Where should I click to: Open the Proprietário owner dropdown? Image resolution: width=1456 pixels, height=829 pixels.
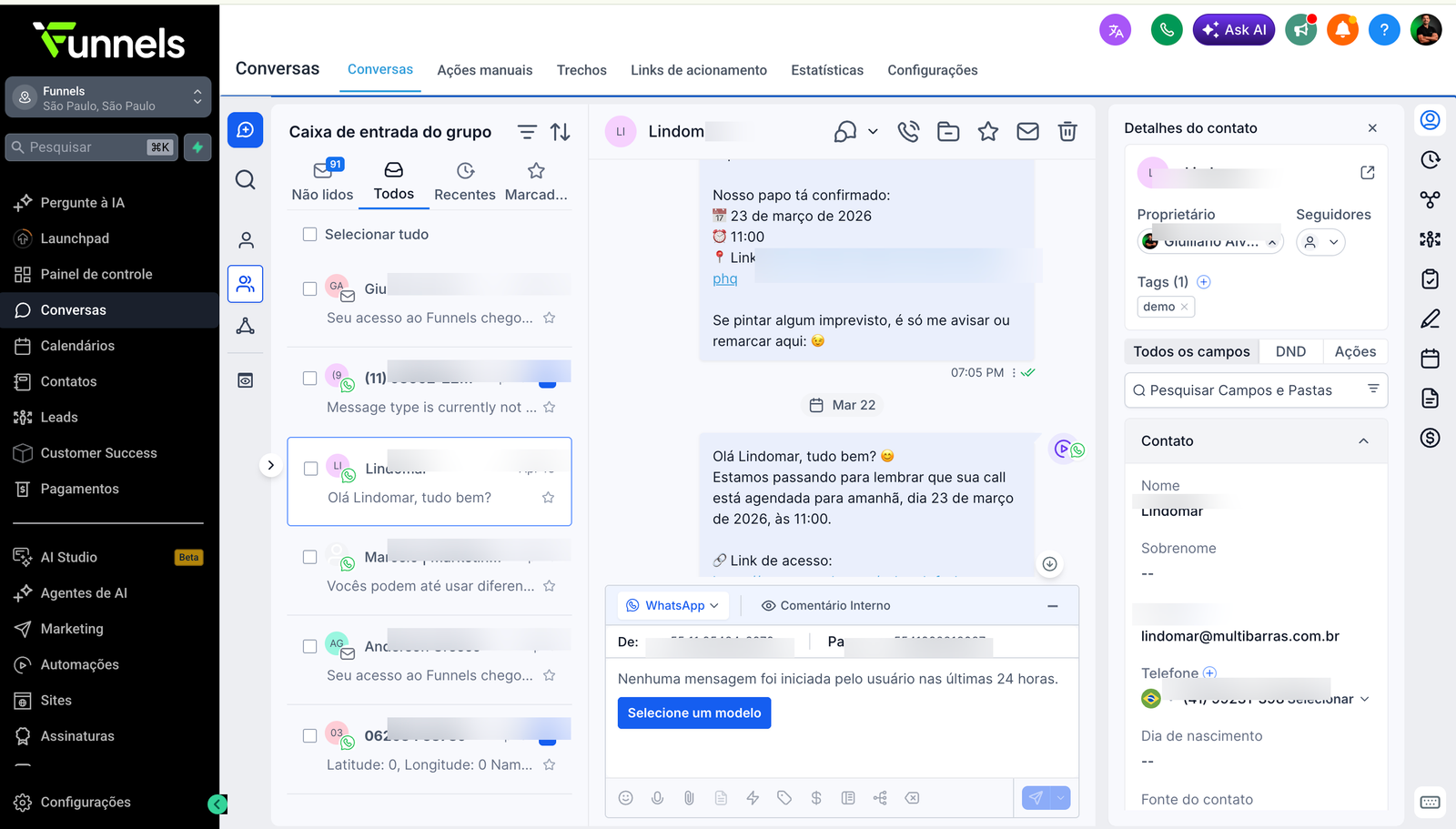coord(1210,241)
